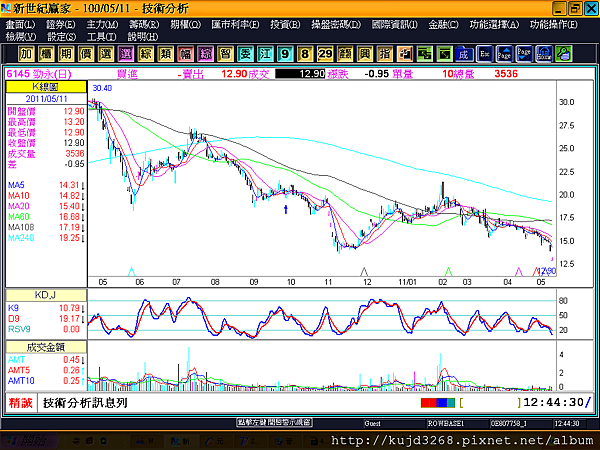Open the 國際資訊(I) menu
This screenshot has height=450, width=600.
click(x=395, y=25)
